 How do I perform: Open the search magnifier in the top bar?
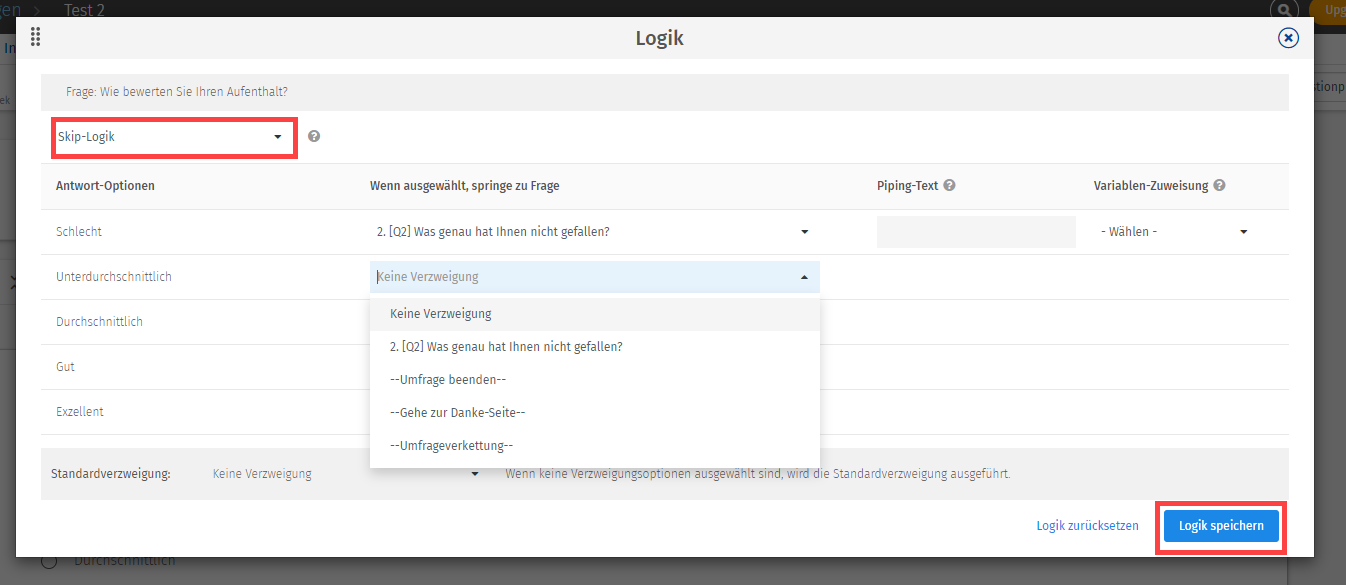tap(1283, 10)
